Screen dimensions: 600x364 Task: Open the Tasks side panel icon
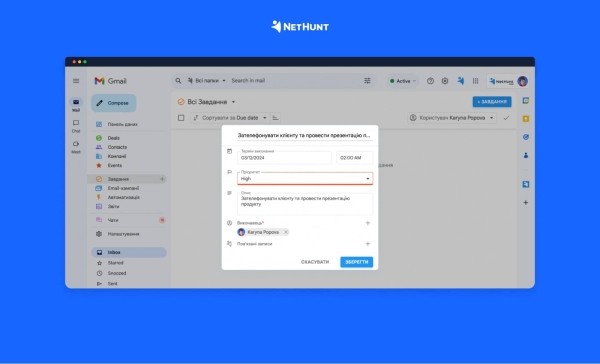click(x=526, y=137)
